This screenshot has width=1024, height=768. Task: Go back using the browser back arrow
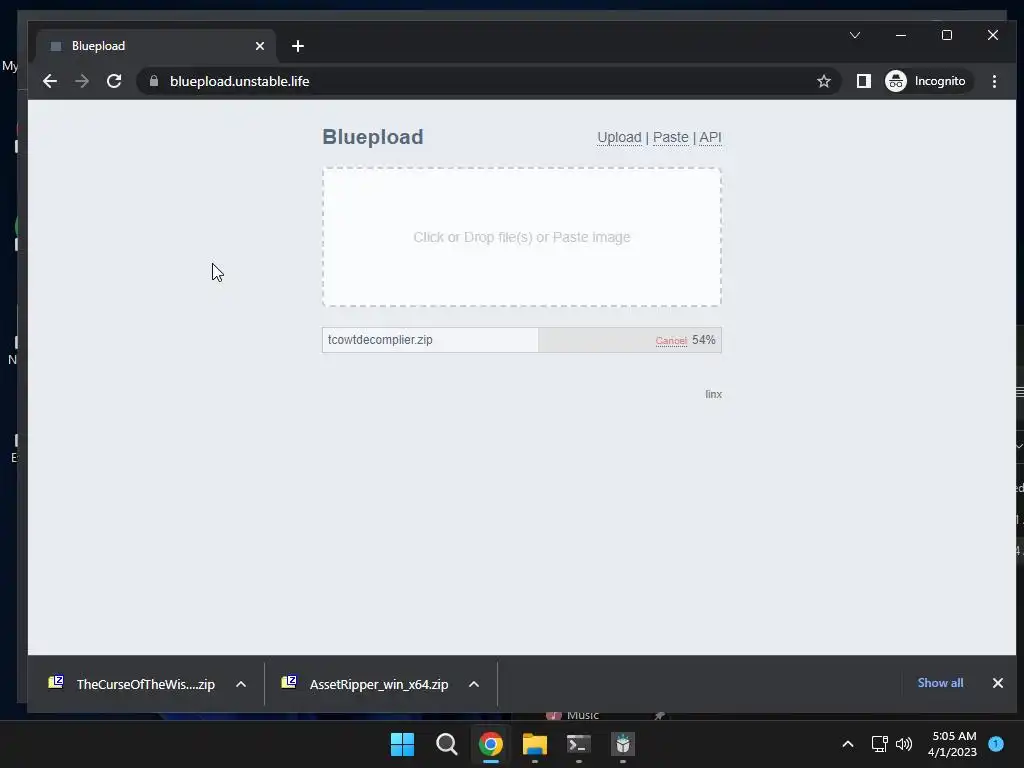(x=50, y=81)
